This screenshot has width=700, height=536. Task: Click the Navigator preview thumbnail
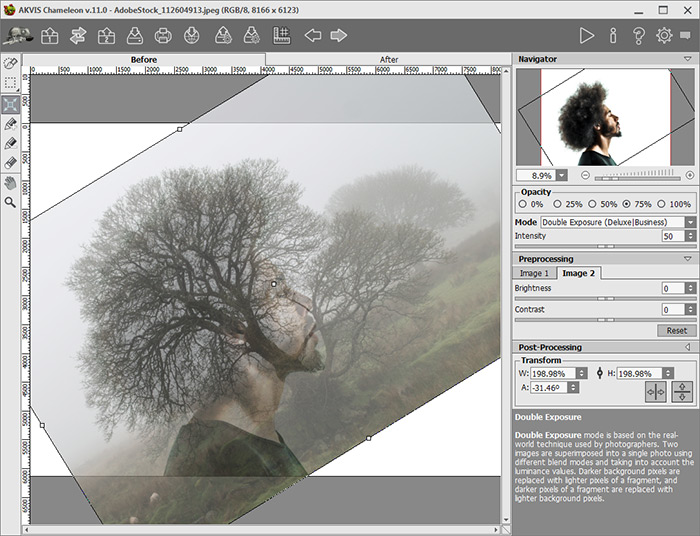click(x=605, y=117)
